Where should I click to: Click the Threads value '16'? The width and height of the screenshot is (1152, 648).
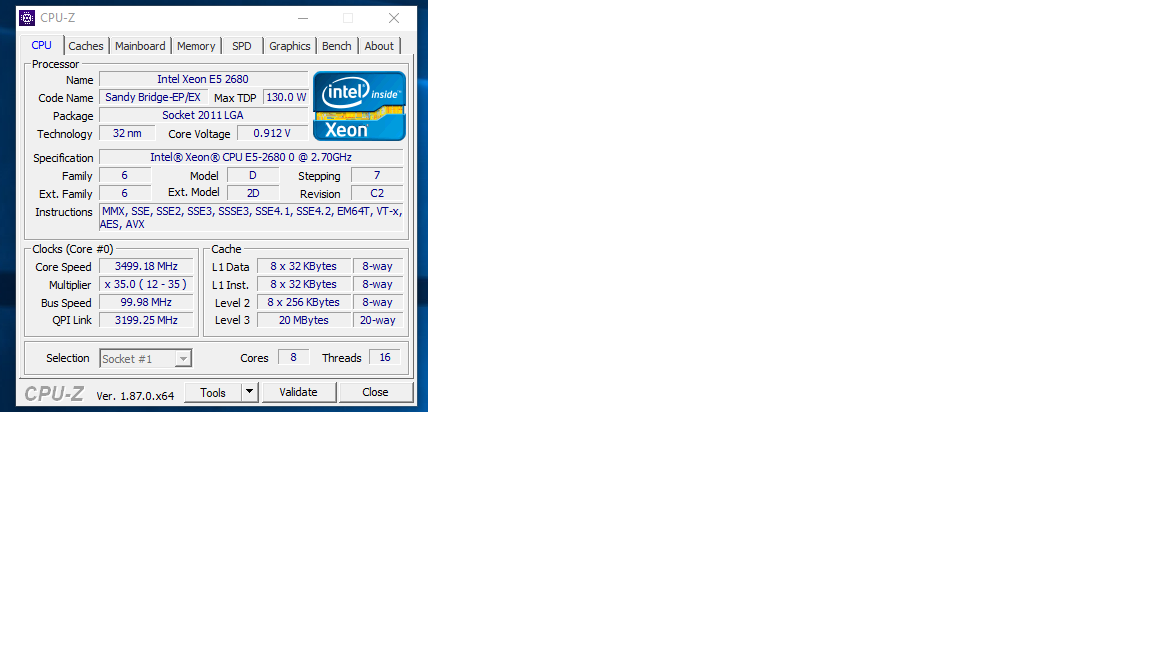385,358
